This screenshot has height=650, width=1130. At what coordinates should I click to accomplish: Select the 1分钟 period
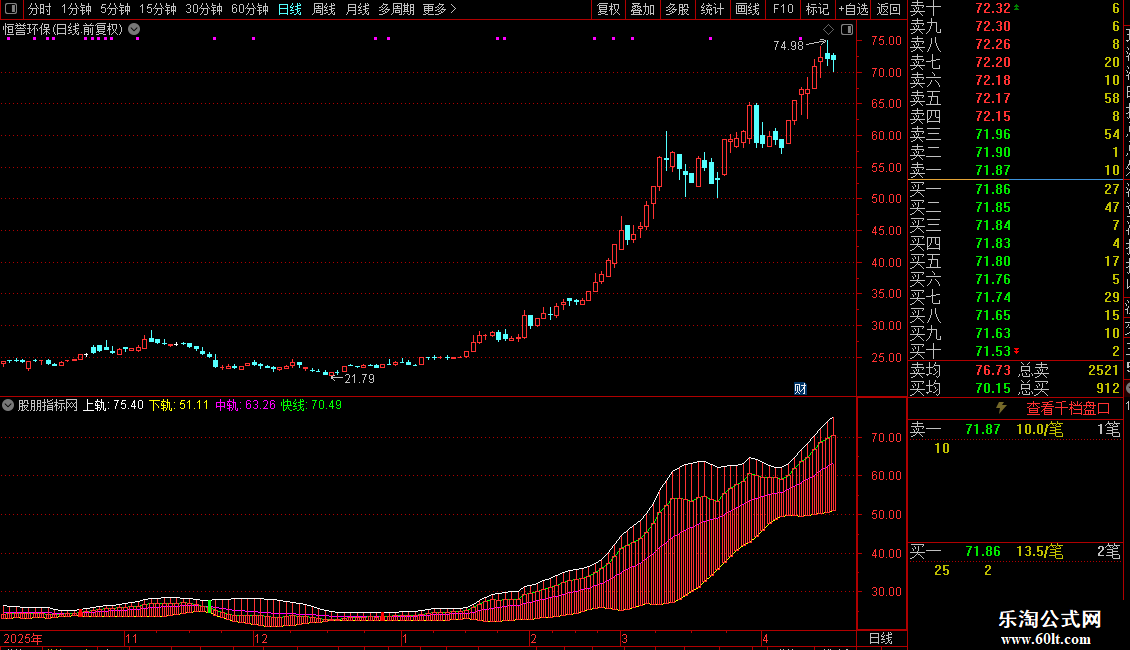coord(76,9)
